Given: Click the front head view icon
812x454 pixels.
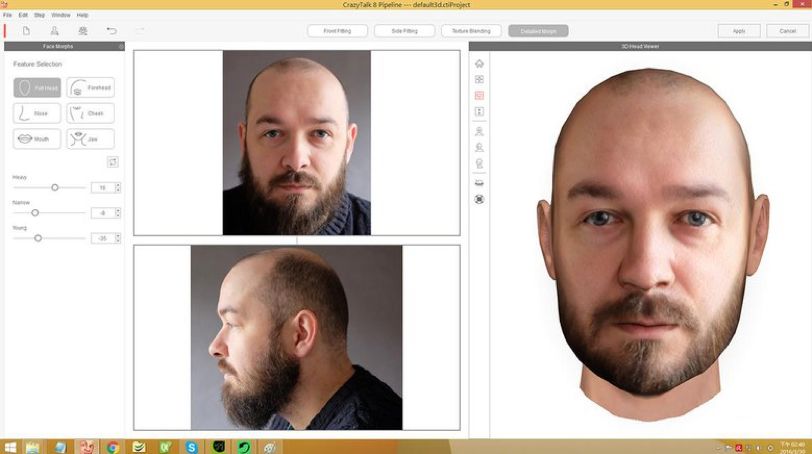Looking at the screenshot, I should pos(479,130).
